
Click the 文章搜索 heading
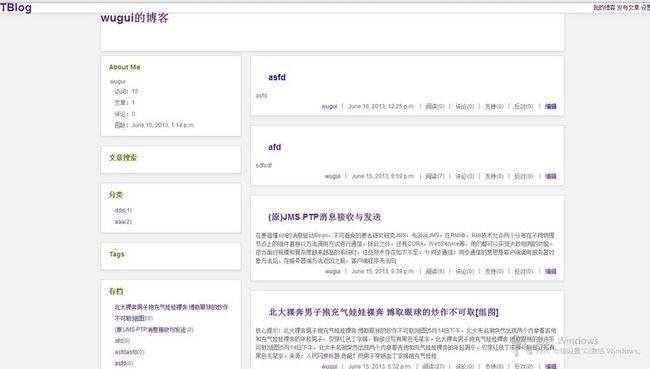(x=123, y=158)
